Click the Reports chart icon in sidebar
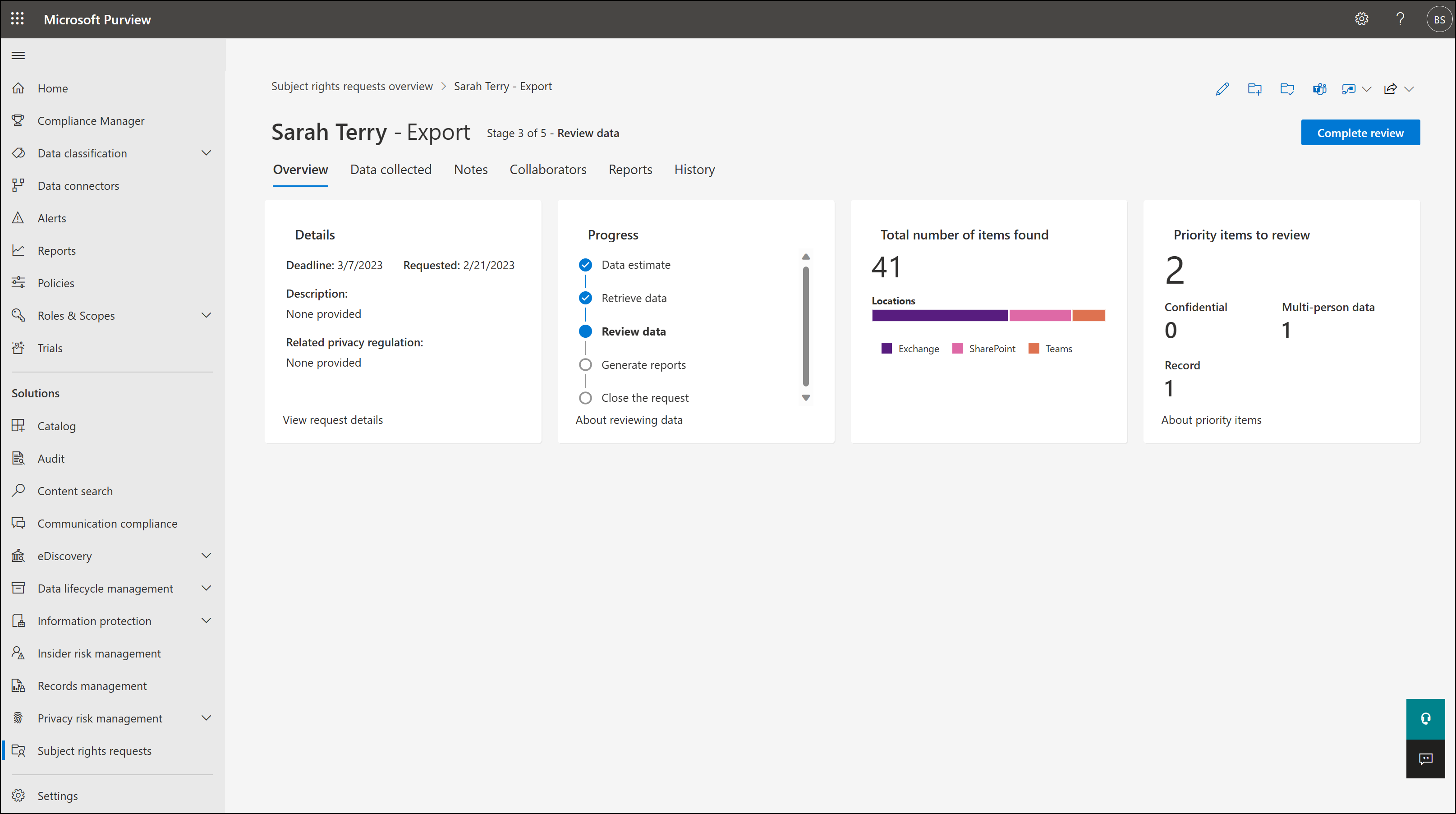The width and height of the screenshot is (1456, 814). 18,250
